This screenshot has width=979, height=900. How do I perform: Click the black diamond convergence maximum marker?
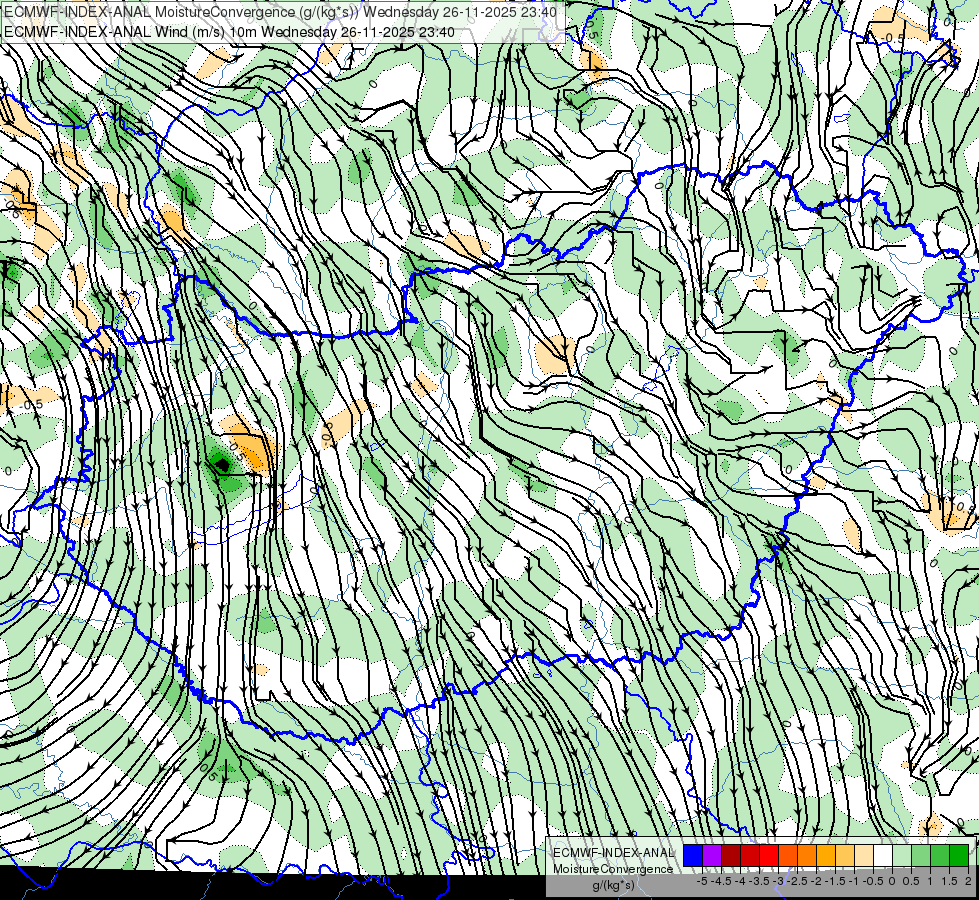(223, 464)
